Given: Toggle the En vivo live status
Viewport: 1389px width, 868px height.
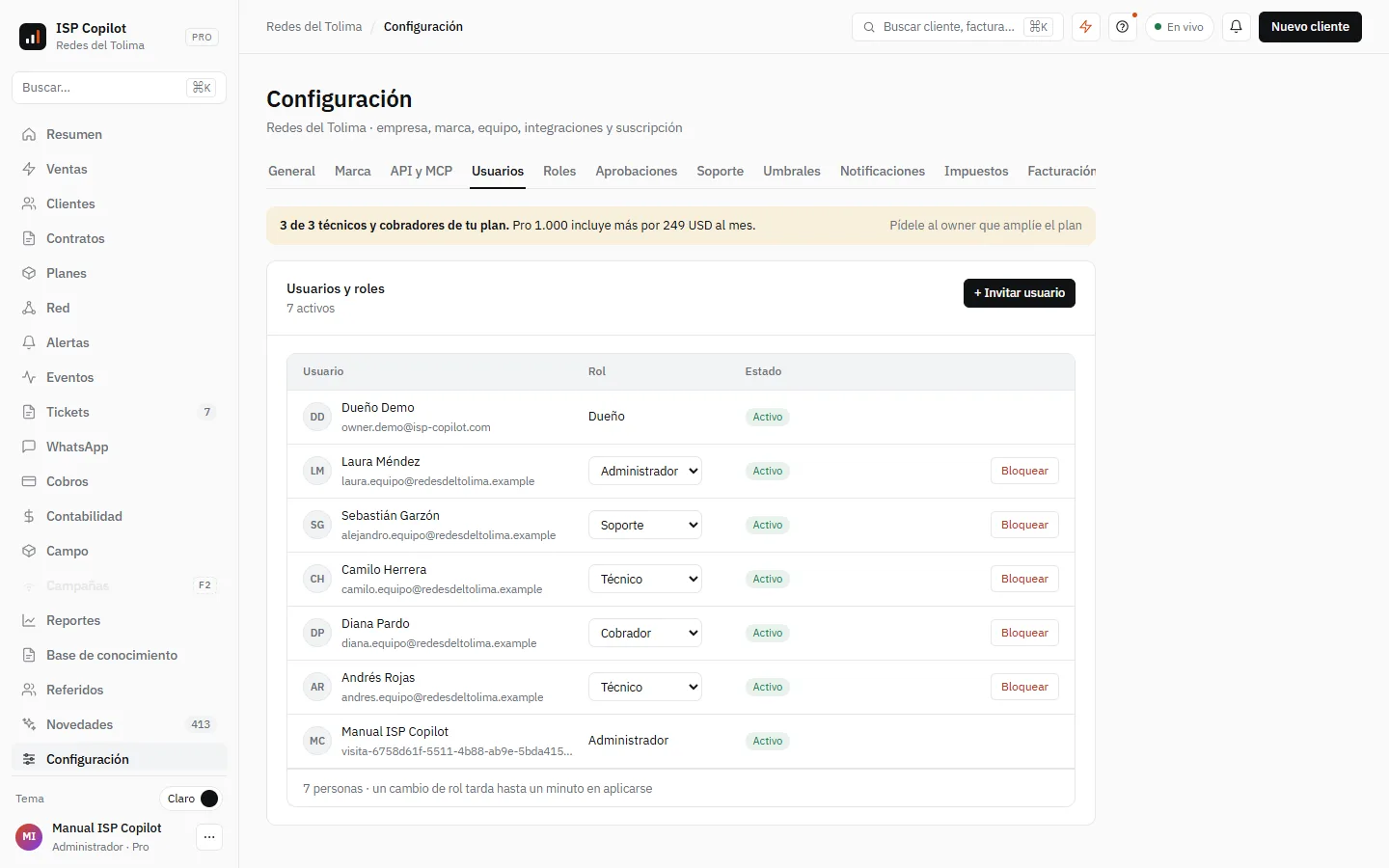Looking at the screenshot, I should 1180,27.
